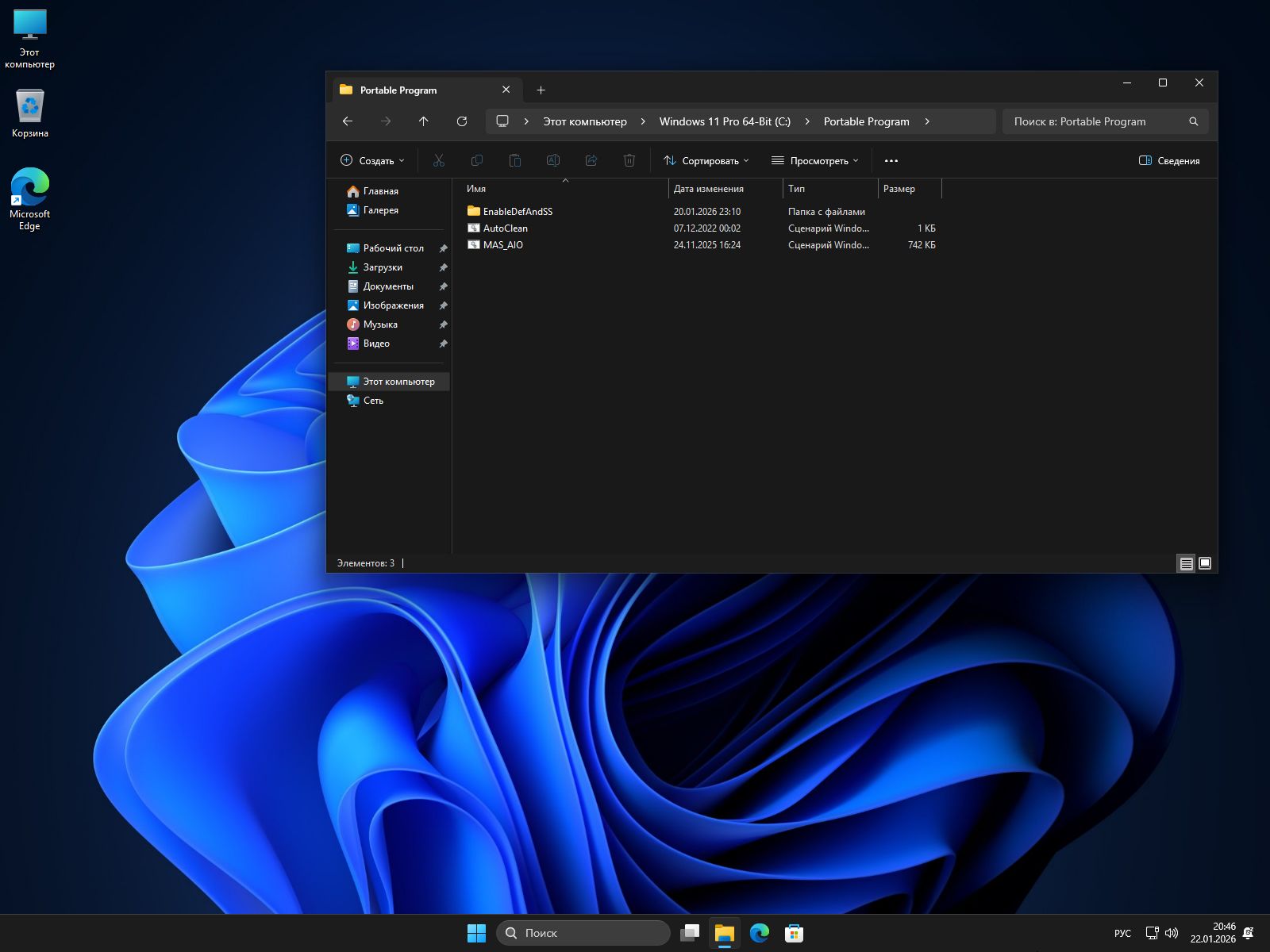Open Task View on taskbar
The height and width of the screenshot is (952, 1270).
[x=690, y=933]
